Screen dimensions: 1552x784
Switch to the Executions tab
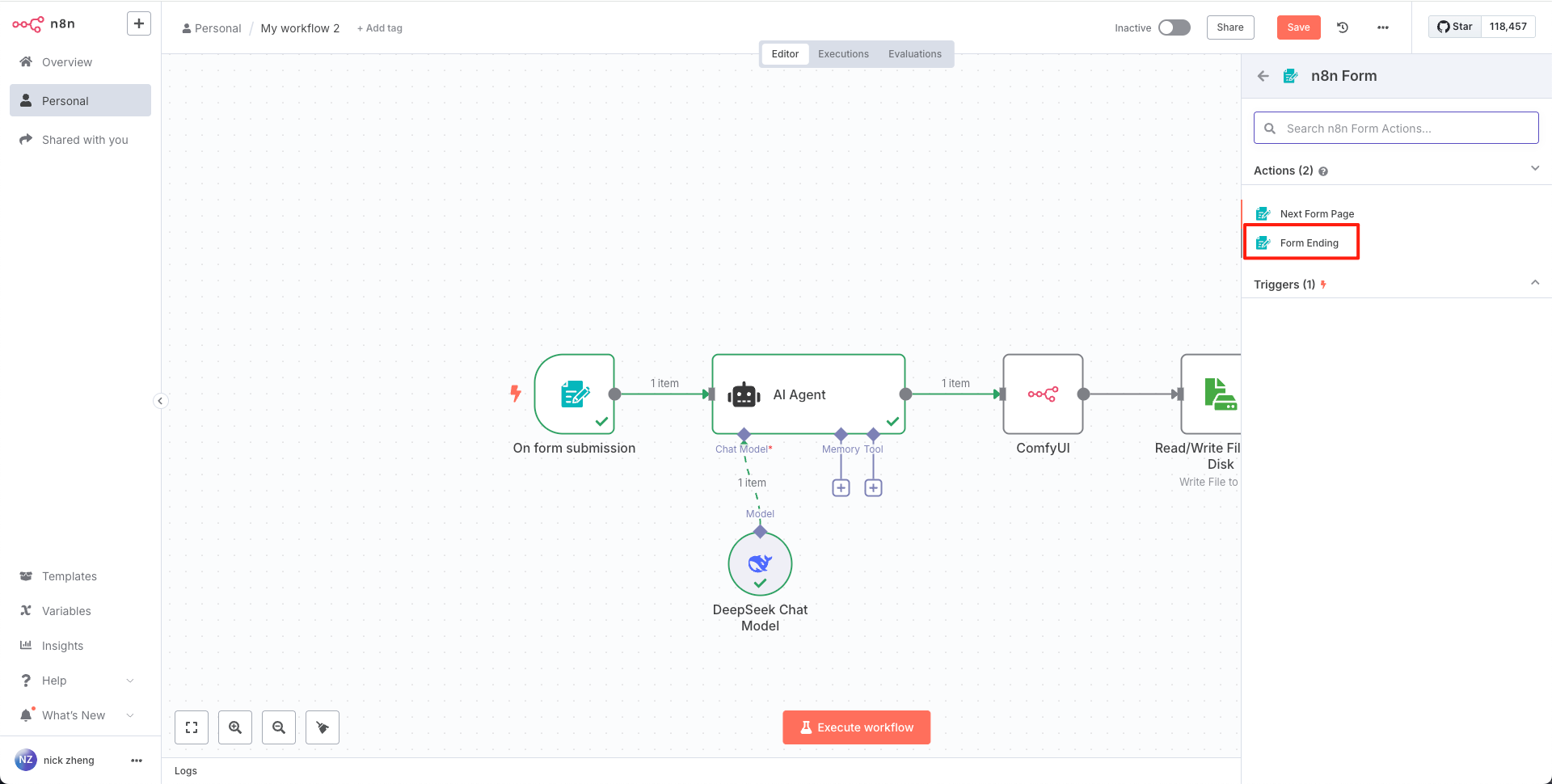click(x=843, y=54)
